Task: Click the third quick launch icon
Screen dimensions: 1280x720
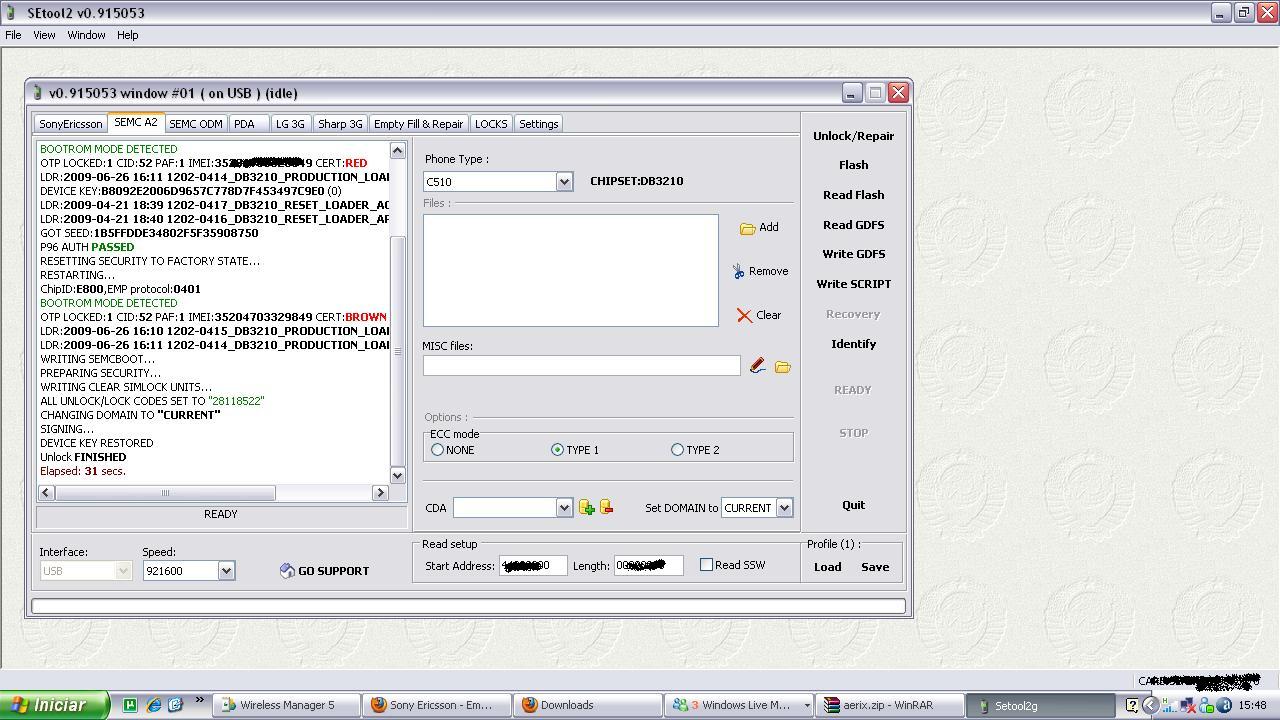Action: point(175,705)
